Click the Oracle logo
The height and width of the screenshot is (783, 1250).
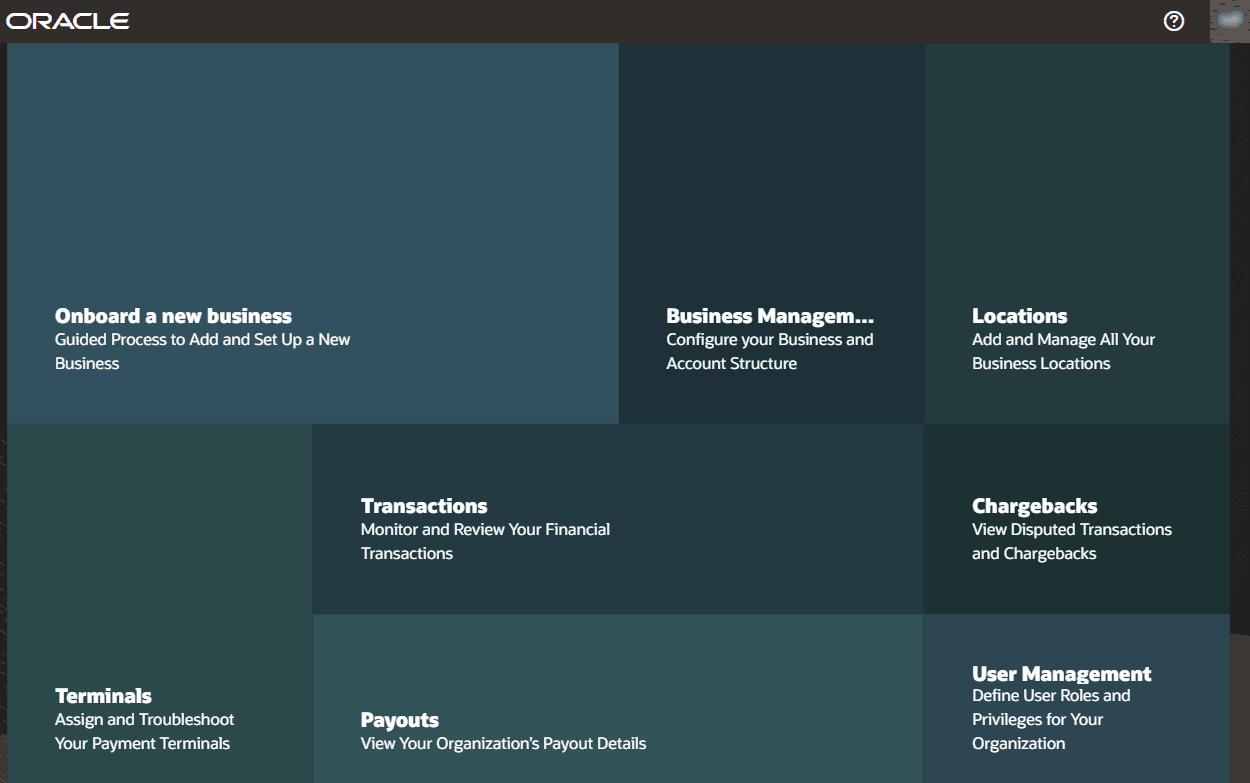tap(67, 19)
